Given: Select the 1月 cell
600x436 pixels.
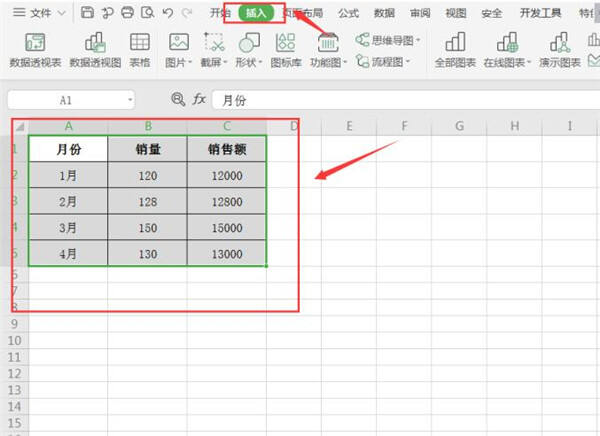Looking at the screenshot, I should click(x=68, y=175).
